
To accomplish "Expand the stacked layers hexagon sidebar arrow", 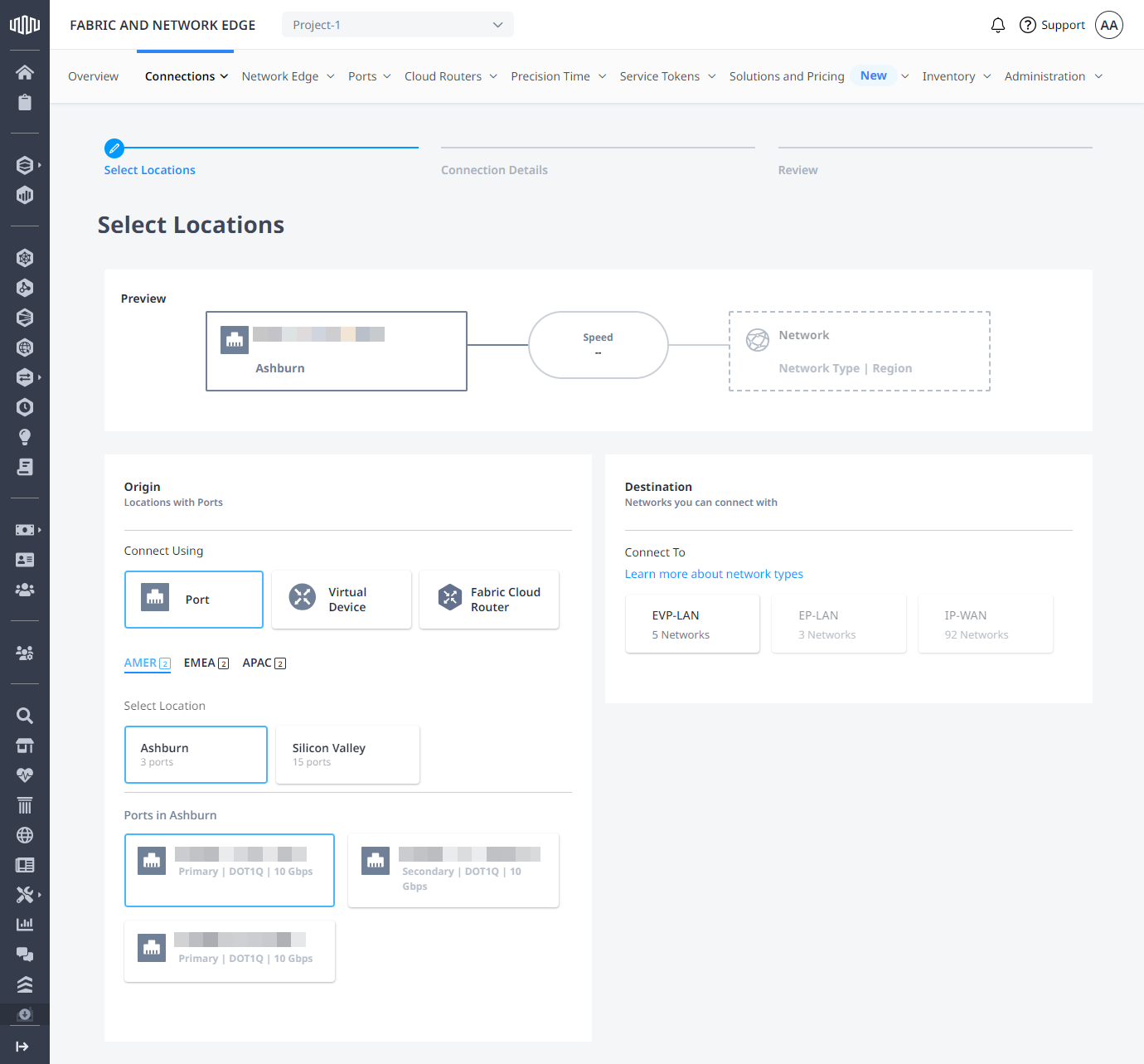I will click(39, 165).
